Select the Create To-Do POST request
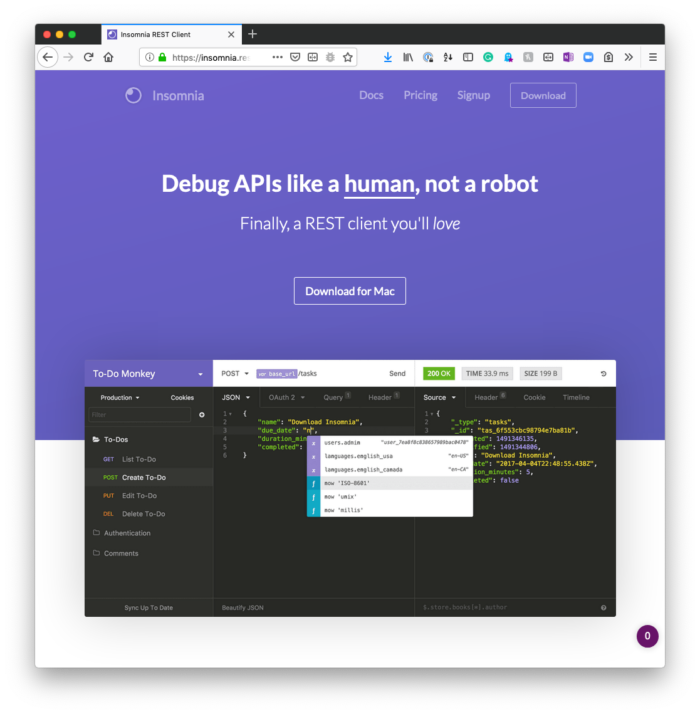The height and width of the screenshot is (714, 700). click(x=148, y=478)
